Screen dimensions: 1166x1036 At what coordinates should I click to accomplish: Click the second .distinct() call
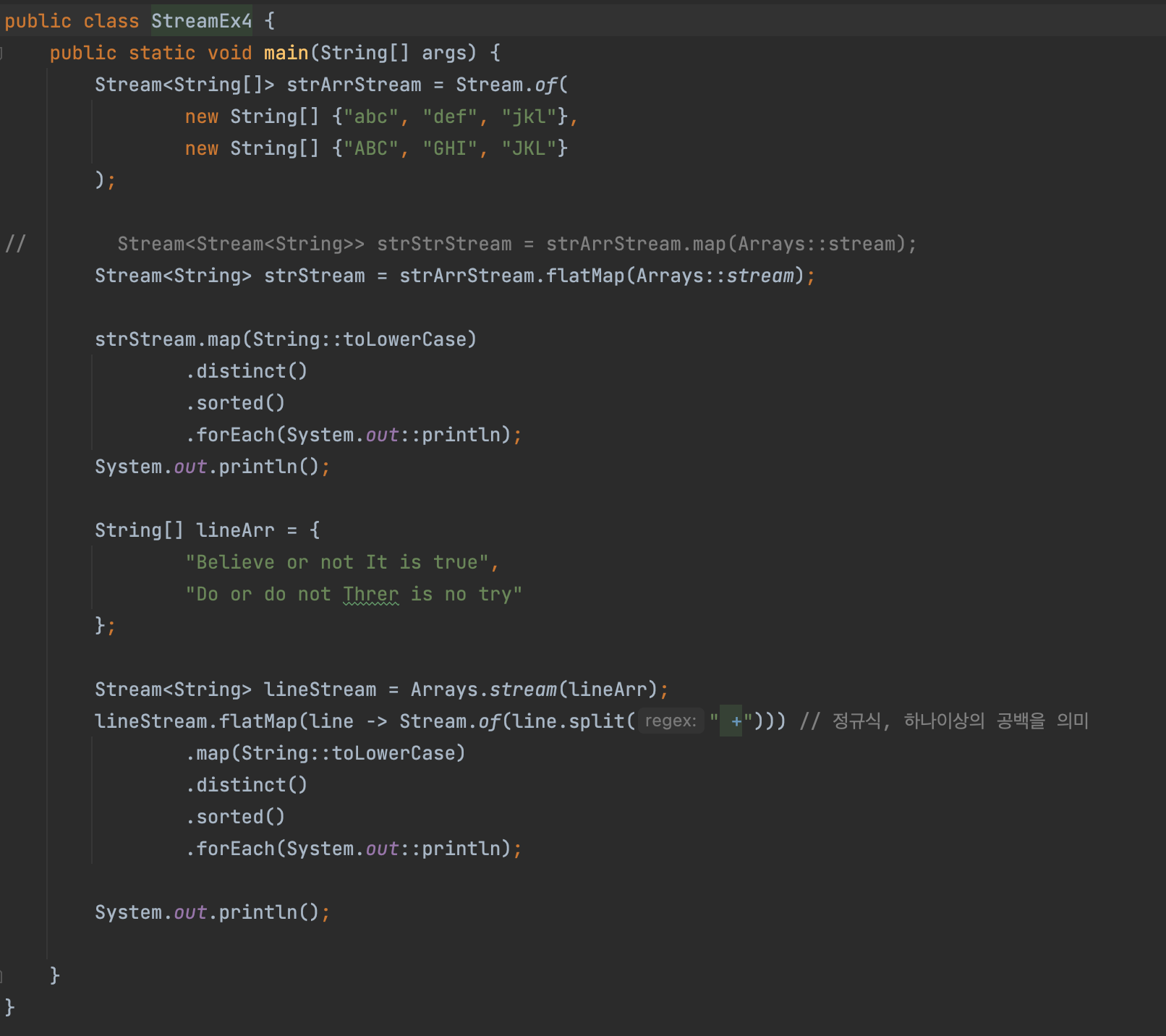click(x=247, y=785)
